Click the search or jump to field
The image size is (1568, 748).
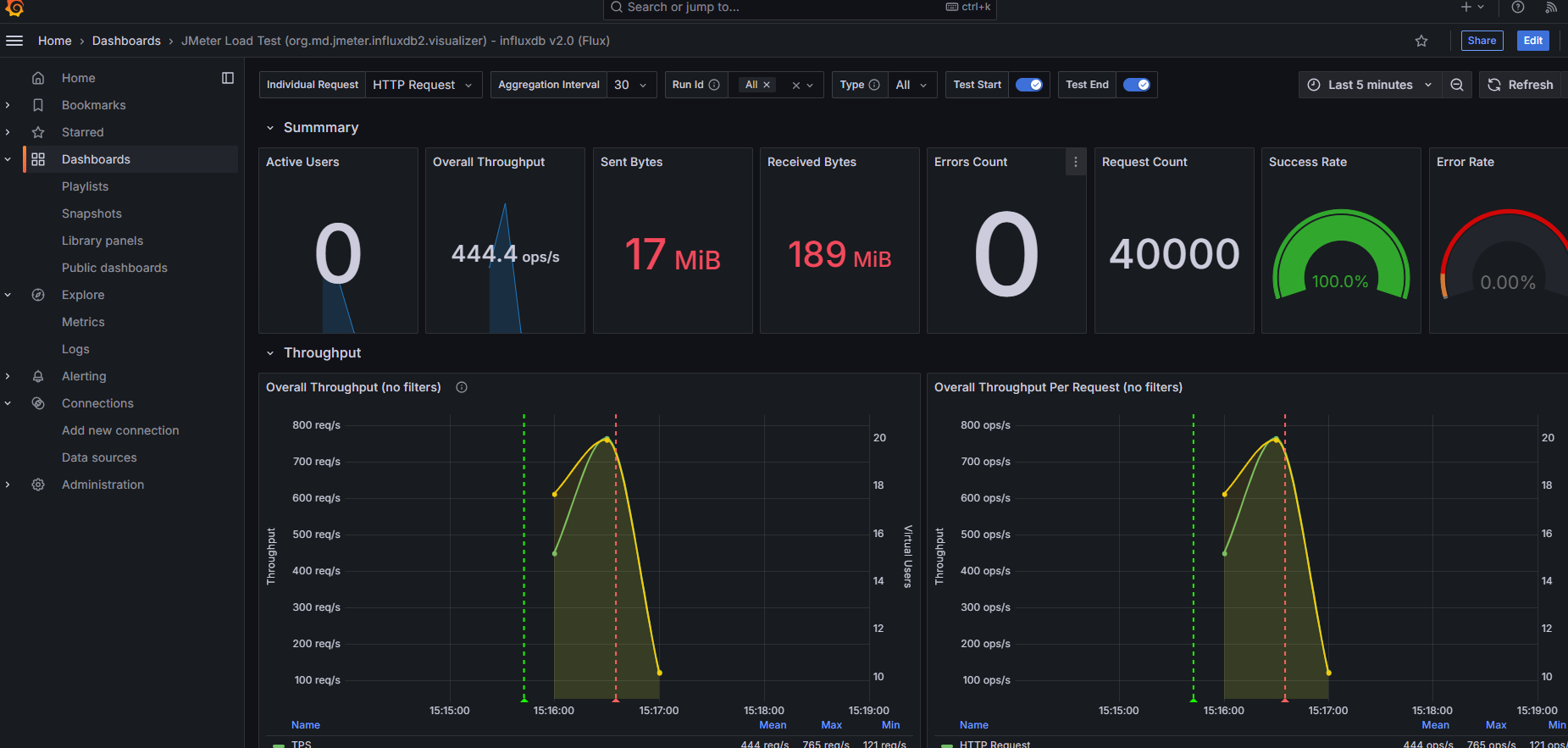[x=800, y=8]
